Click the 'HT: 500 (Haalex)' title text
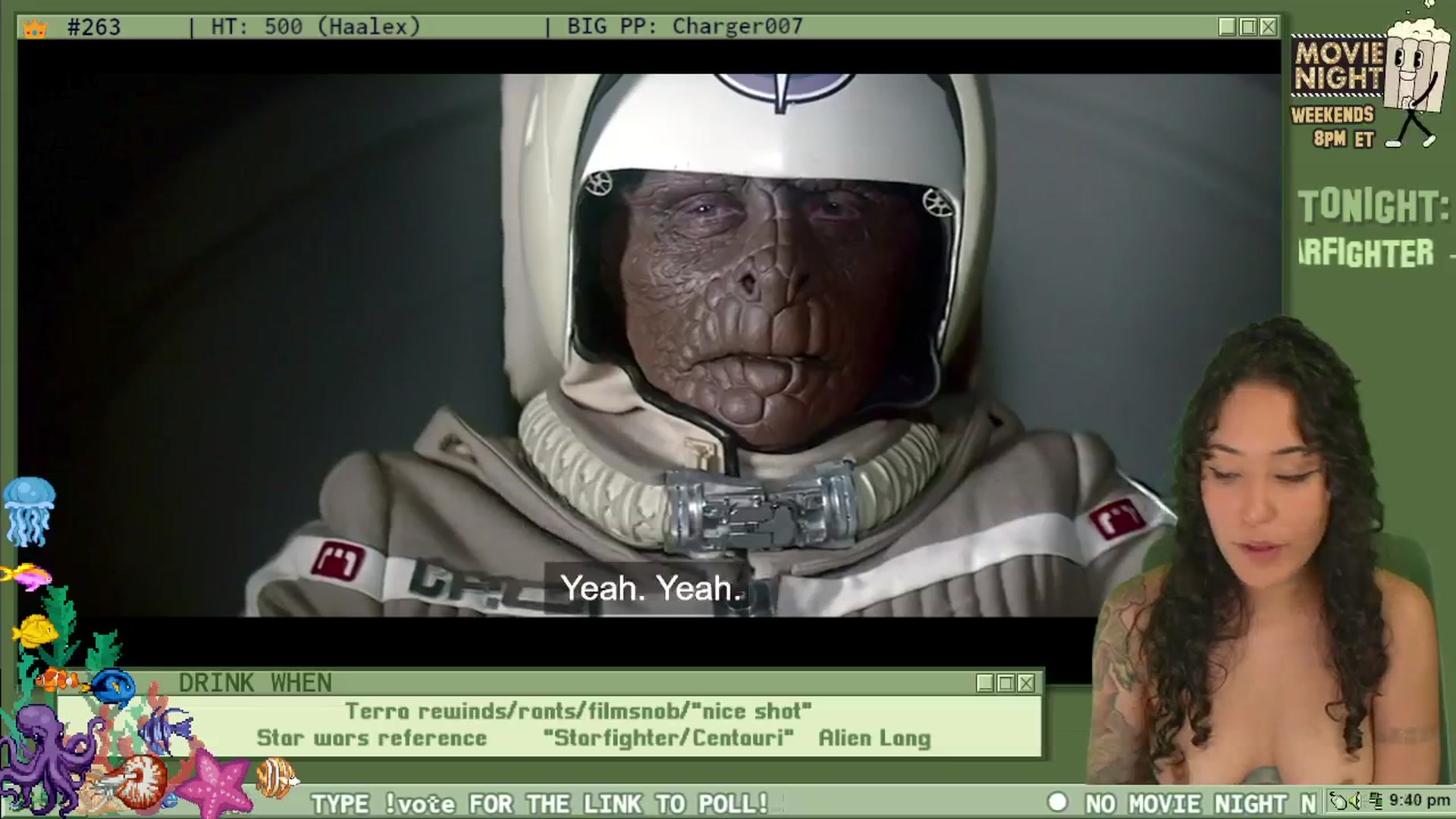Viewport: 1456px width, 819px height. coord(315,27)
